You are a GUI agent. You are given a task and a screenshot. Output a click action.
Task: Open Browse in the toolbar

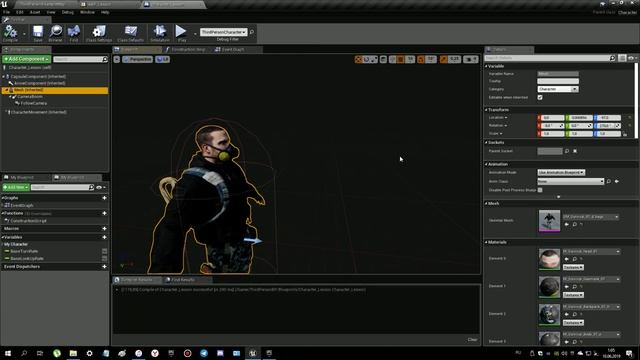pos(56,33)
